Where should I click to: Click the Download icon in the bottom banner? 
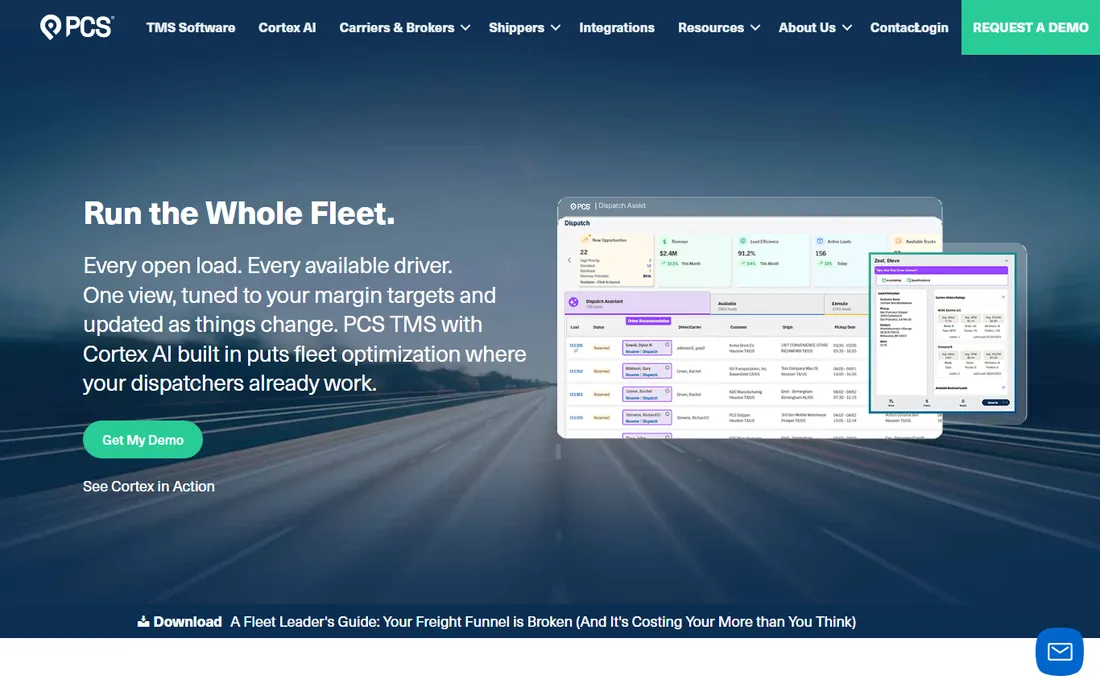(x=143, y=621)
